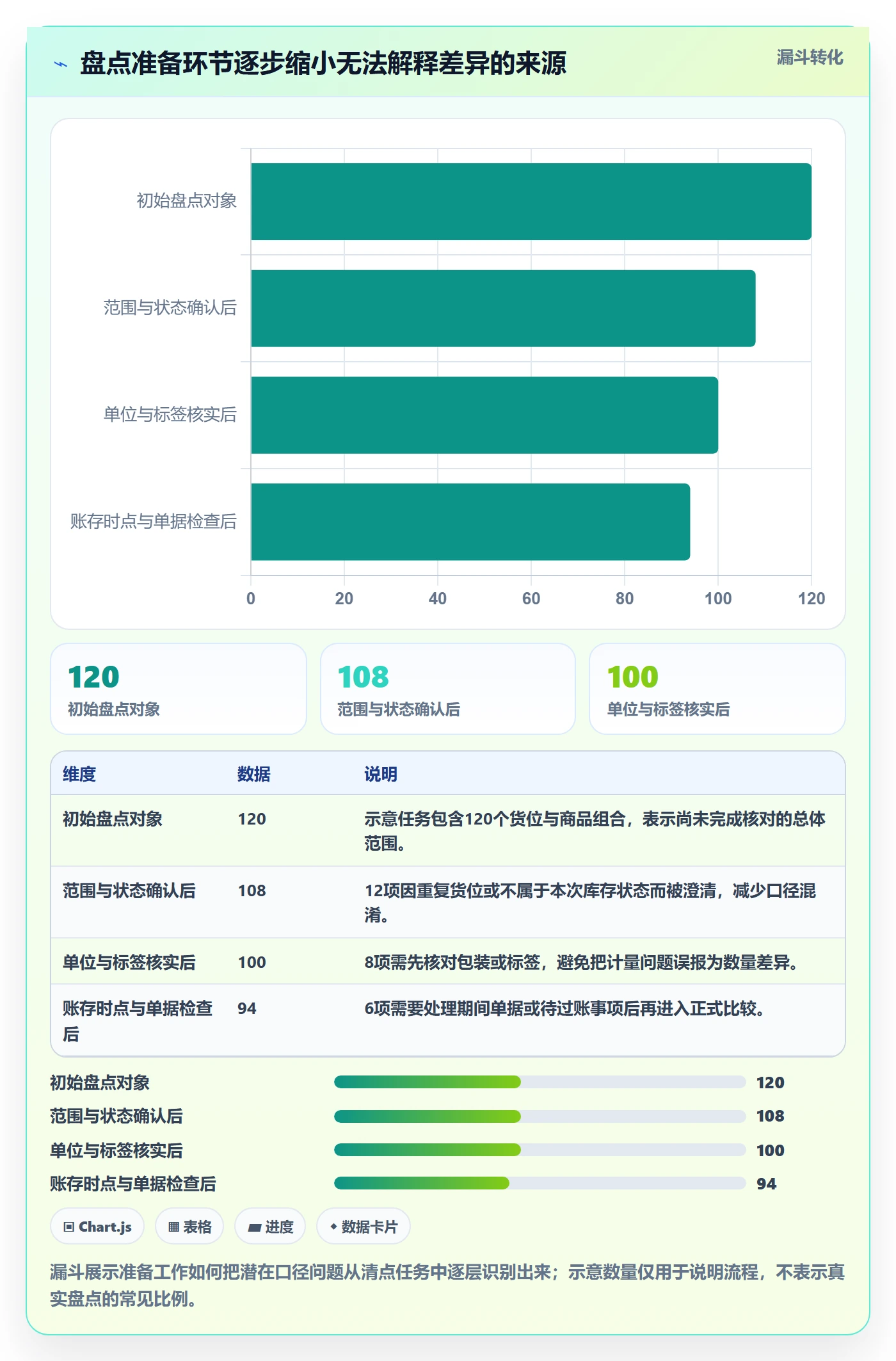Click the 单位与标签核实后 chart axis label
896x1361 pixels.
click(x=170, y=415)
